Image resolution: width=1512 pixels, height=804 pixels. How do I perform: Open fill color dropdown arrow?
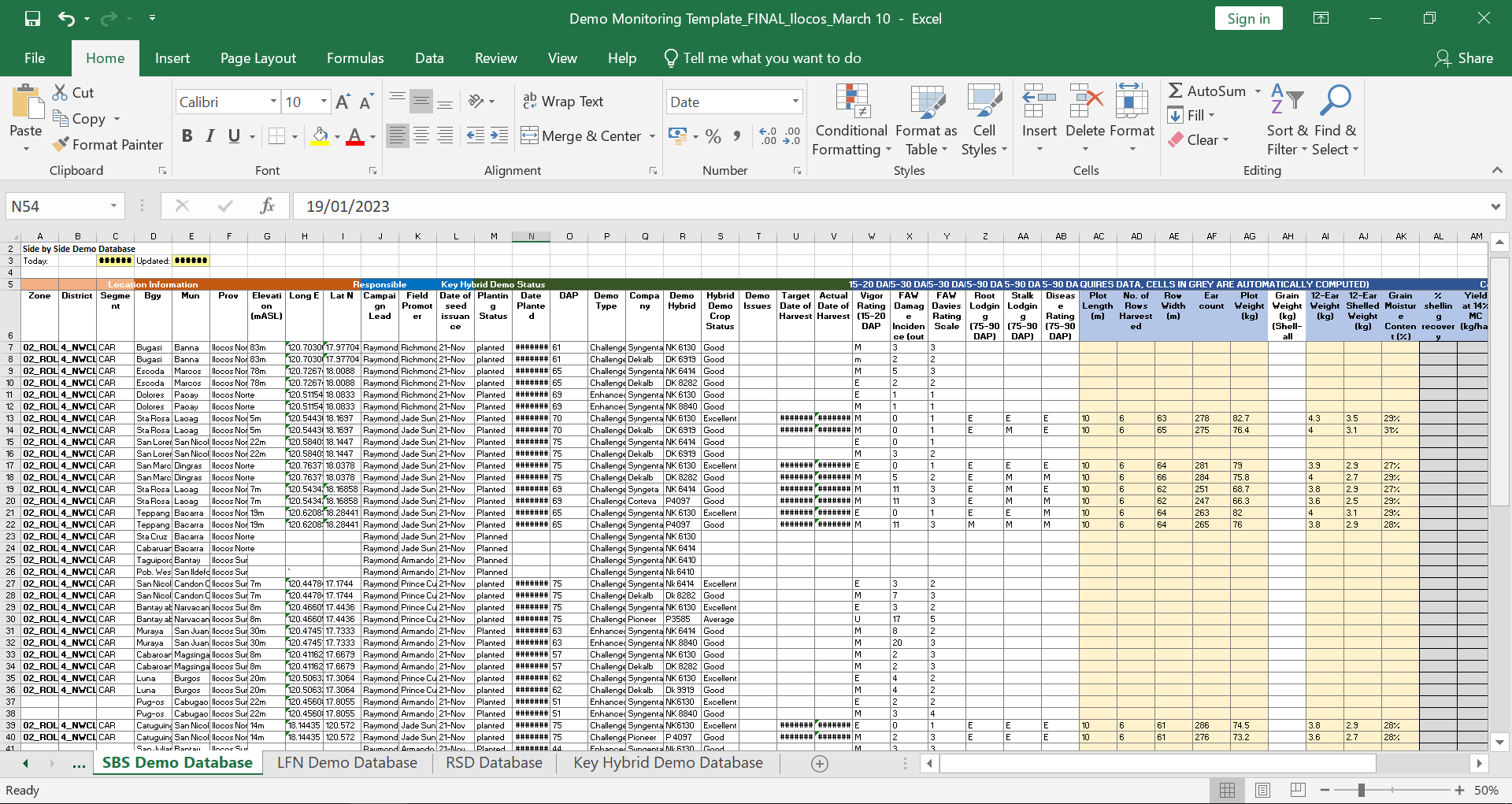click(337, 136)
